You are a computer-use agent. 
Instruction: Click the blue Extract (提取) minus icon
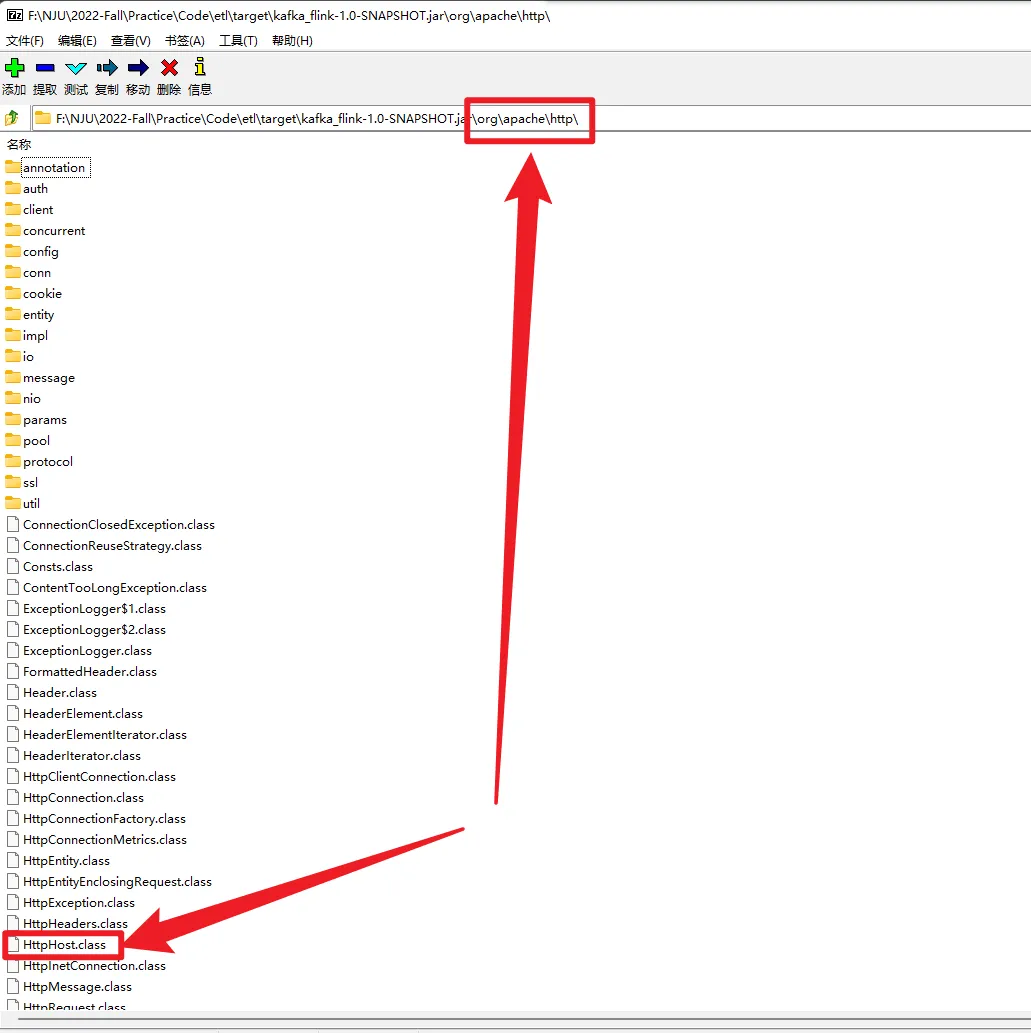point(45,68)
